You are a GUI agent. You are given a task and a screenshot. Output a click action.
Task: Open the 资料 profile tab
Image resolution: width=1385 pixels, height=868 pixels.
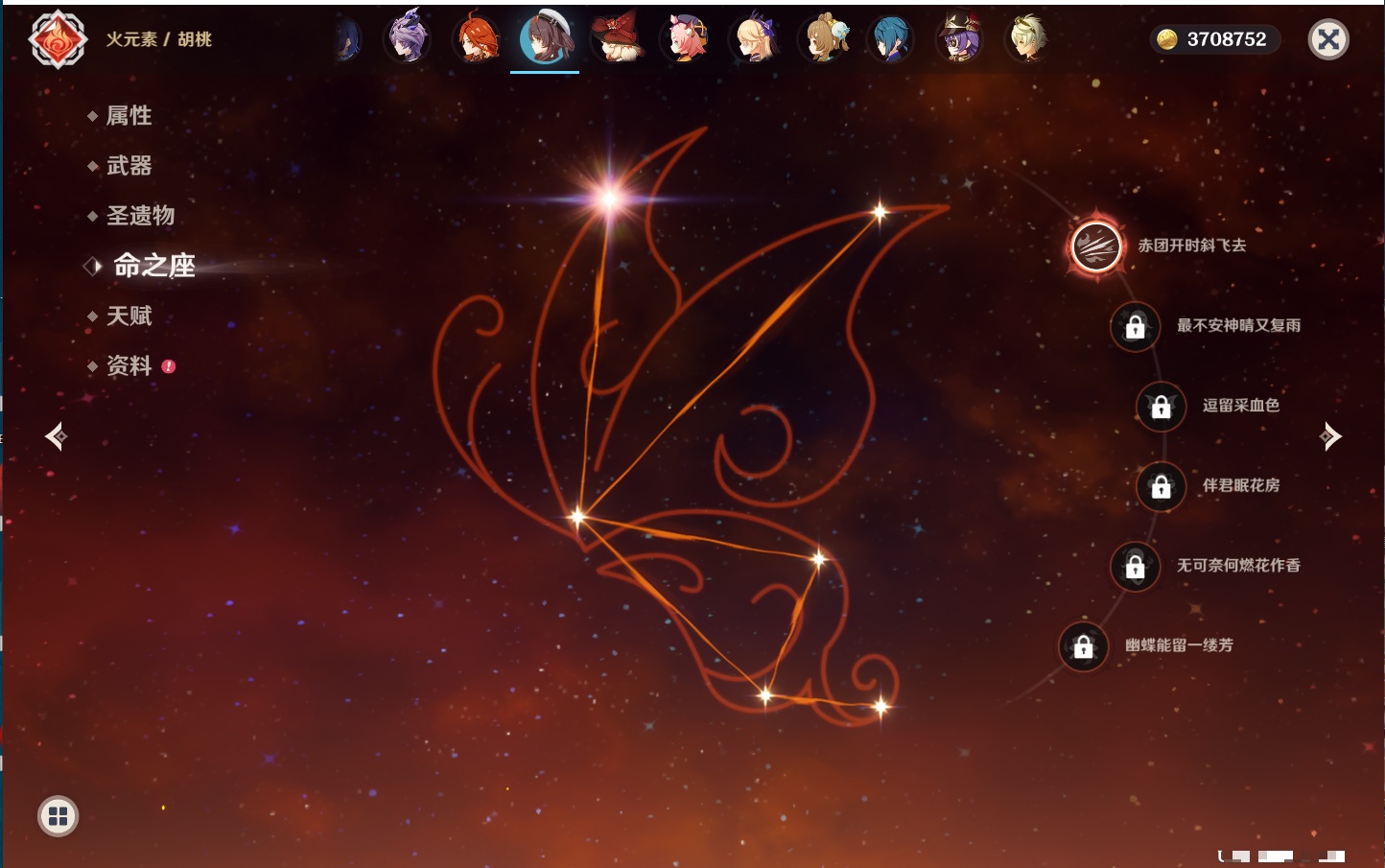(129, 365)
